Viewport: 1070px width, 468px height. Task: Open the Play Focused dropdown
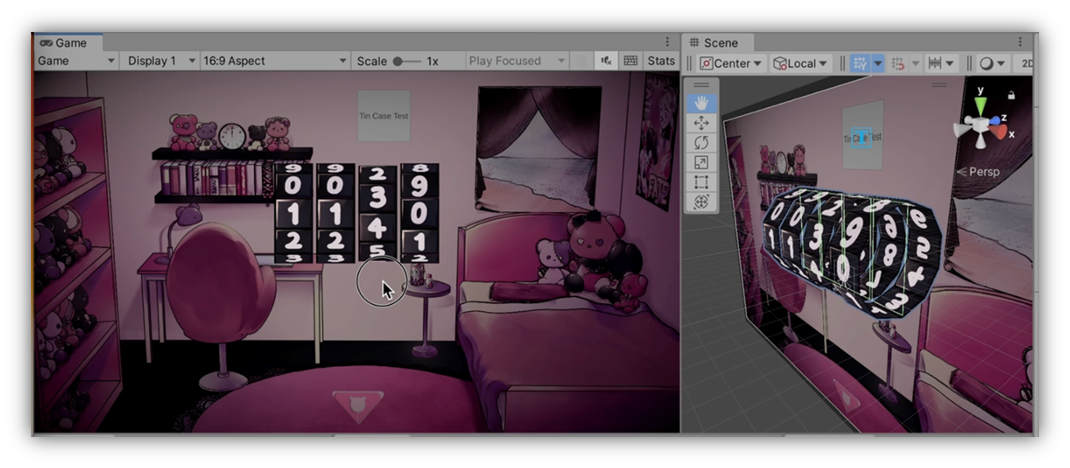click(517, 61)
